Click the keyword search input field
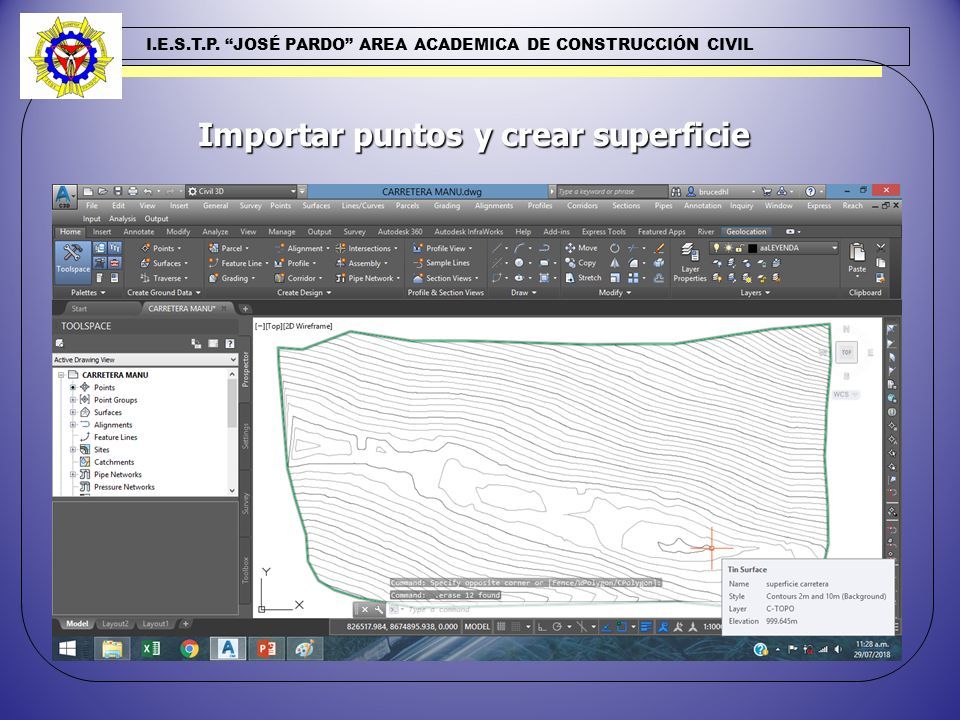This screenshot has height=720, width=960. click(611, 192)
